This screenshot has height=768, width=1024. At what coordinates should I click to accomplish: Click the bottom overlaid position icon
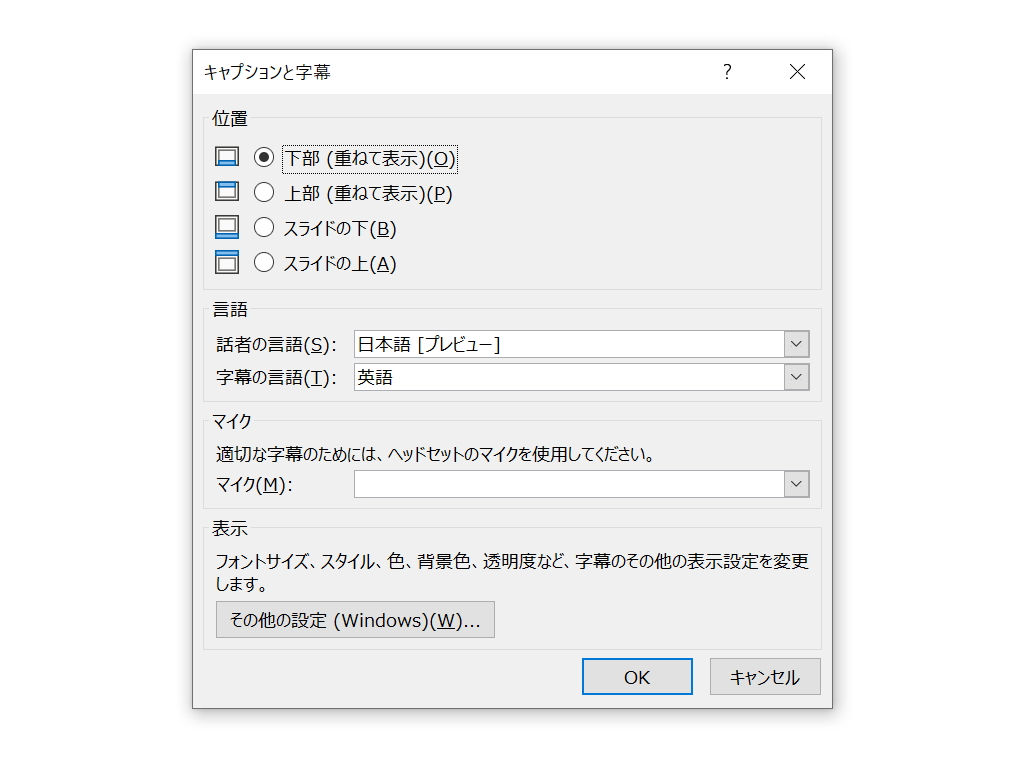point(227,157)
